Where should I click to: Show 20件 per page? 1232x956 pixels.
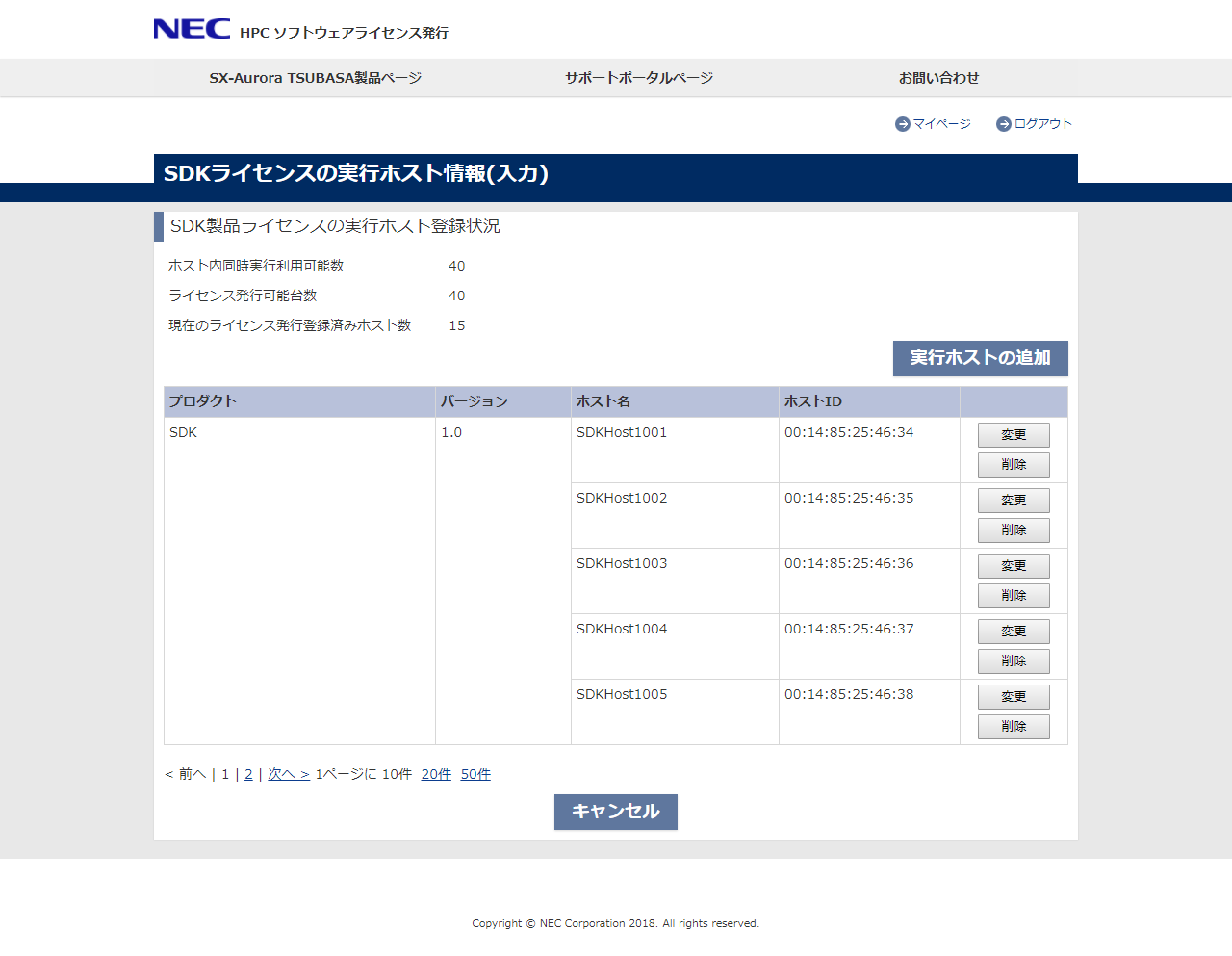[436, 774]
